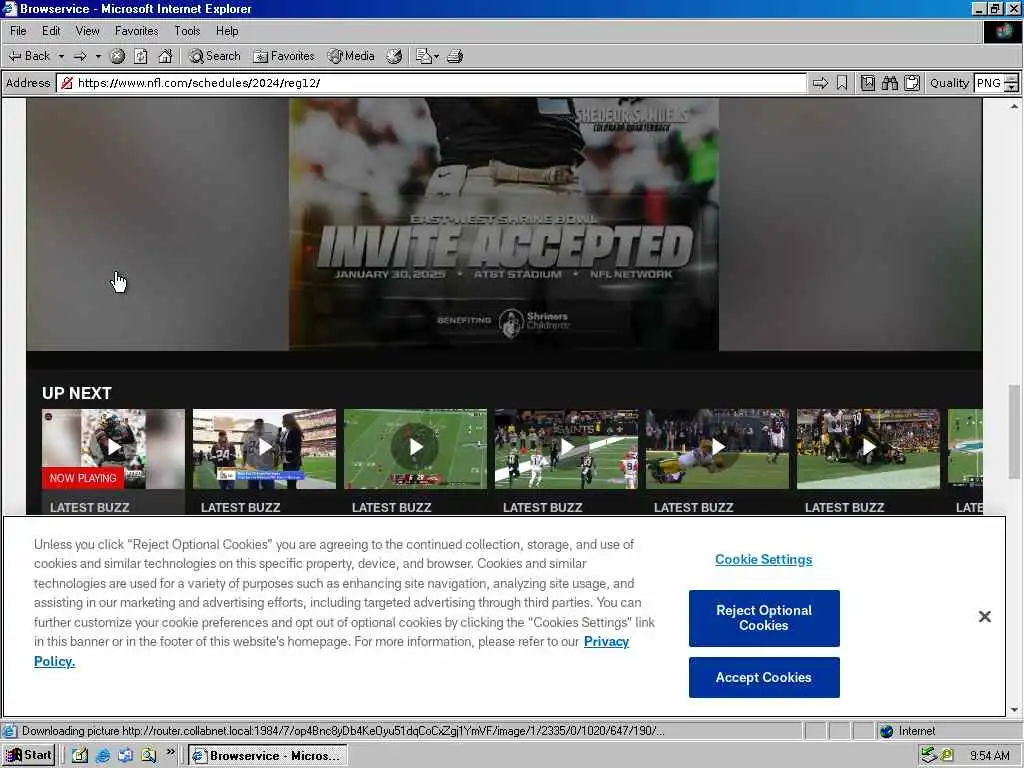Go to the Home page icon
1024x768 pixels.
[165, 56]
